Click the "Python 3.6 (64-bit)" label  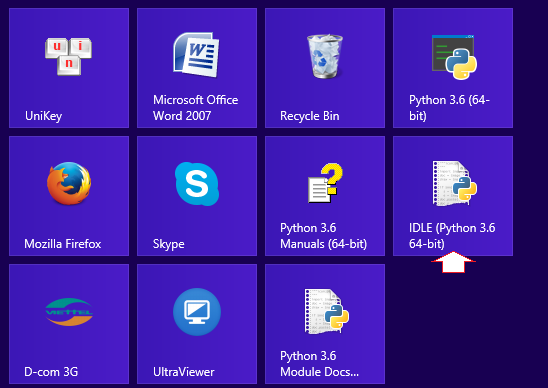[x=449, y=108]
